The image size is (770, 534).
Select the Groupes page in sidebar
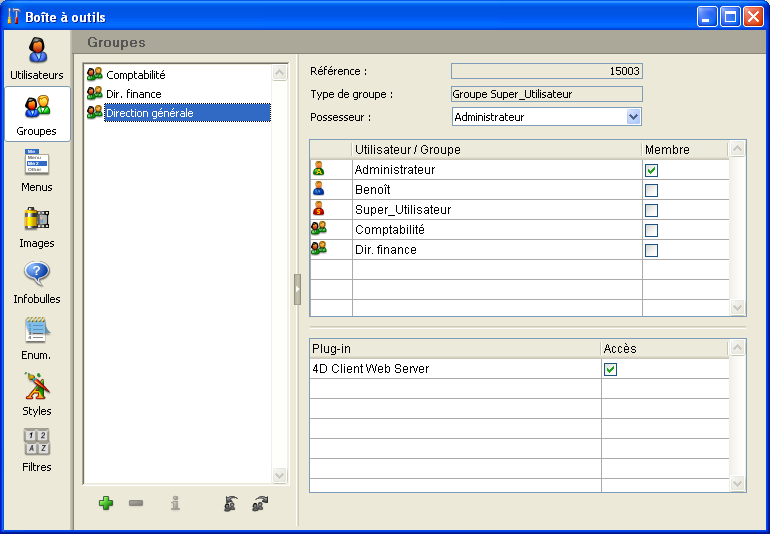click(37, 114)
